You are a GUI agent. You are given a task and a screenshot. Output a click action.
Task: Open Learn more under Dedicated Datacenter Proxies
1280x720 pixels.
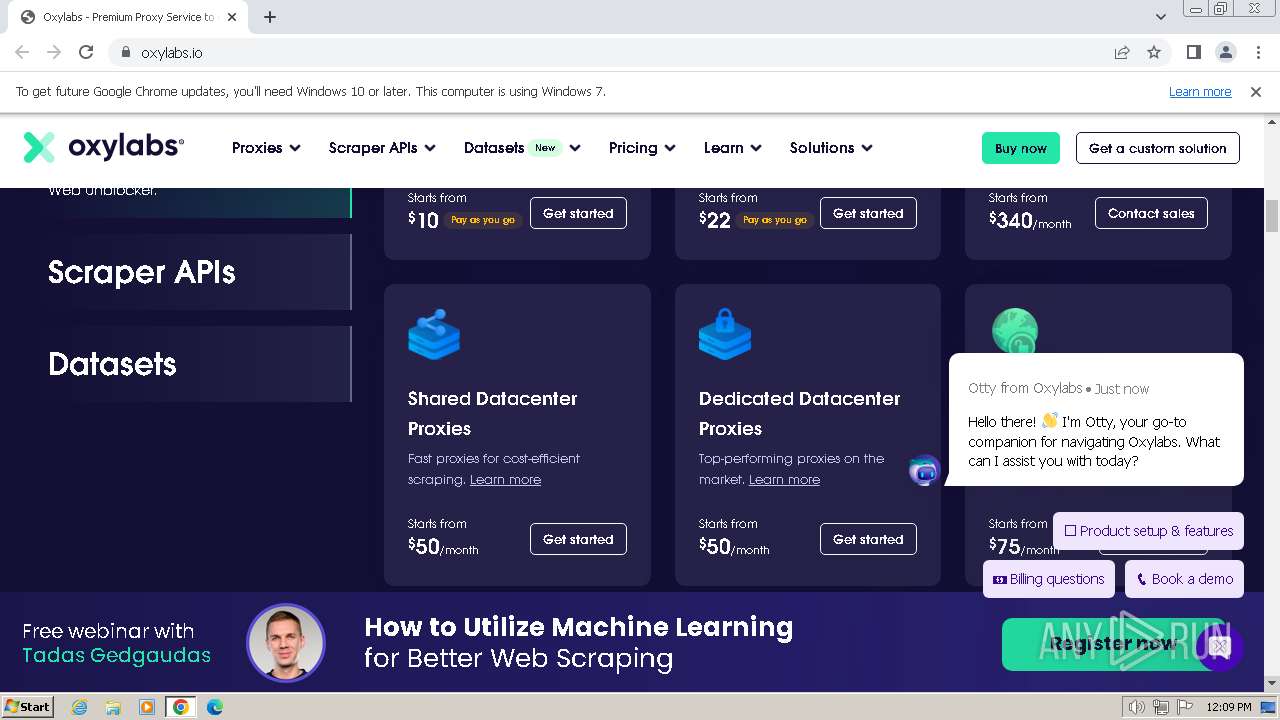click(784, 480)
